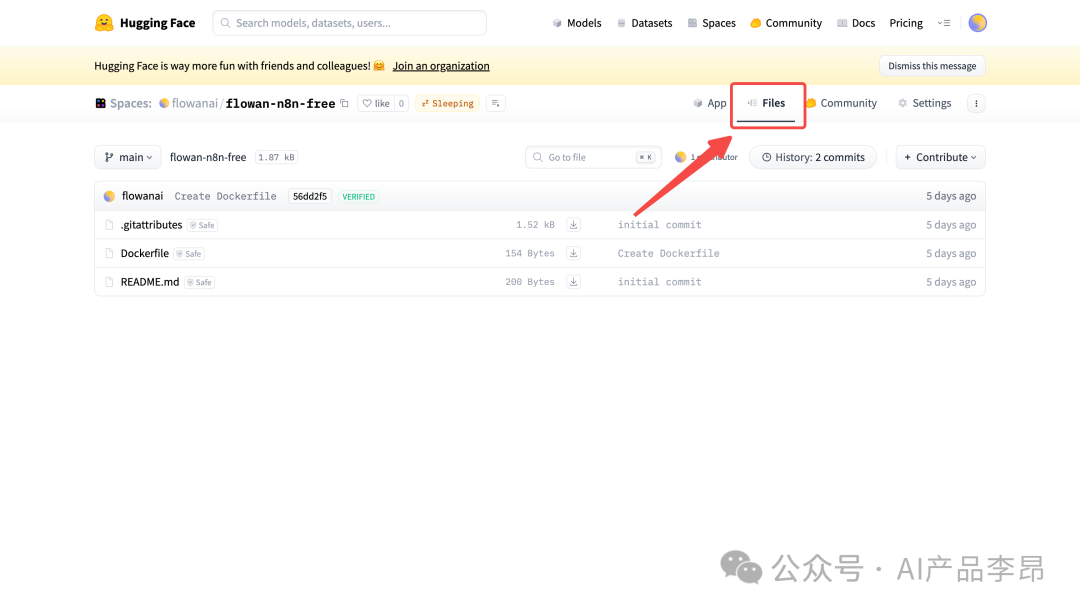Click the like count 0
1080x612 pixels.
pyautogui.click(x=401, y=103)
